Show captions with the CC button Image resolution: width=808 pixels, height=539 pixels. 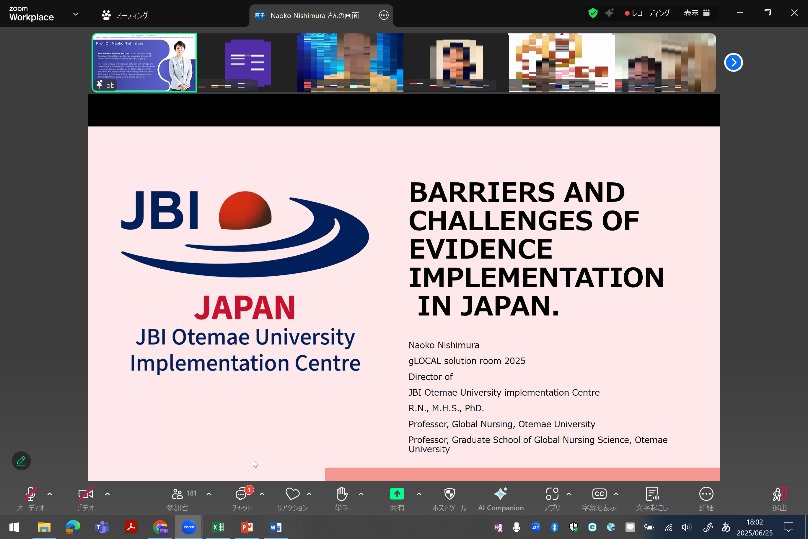coord(599,494)
